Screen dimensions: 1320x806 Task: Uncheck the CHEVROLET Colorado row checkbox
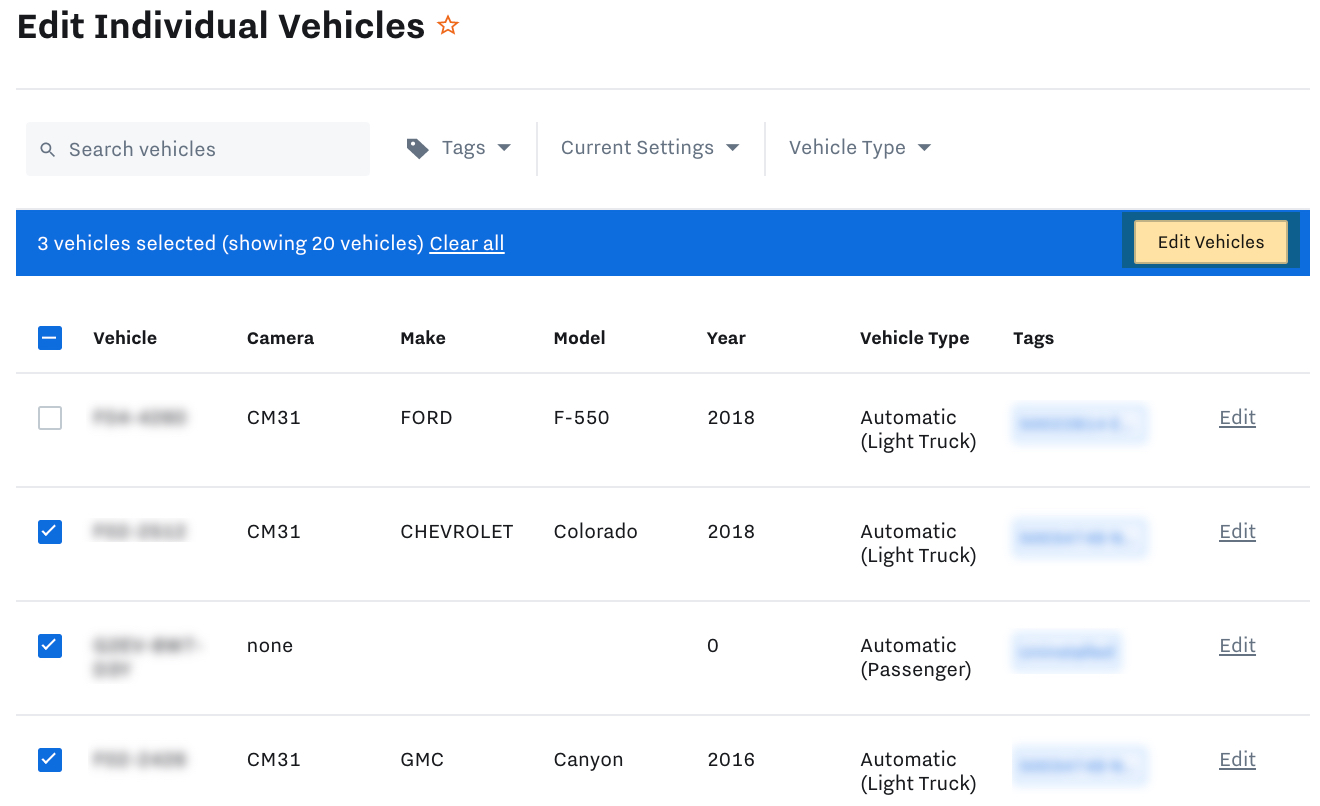pos(50,531)
